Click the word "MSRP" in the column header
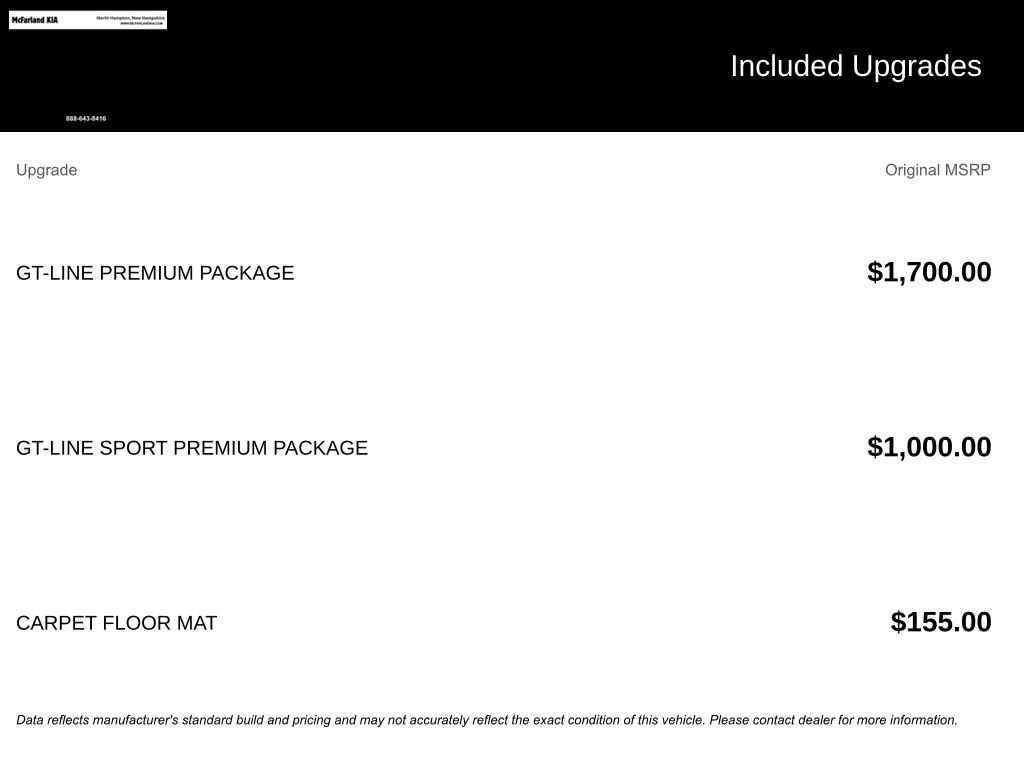 point(966,170)
